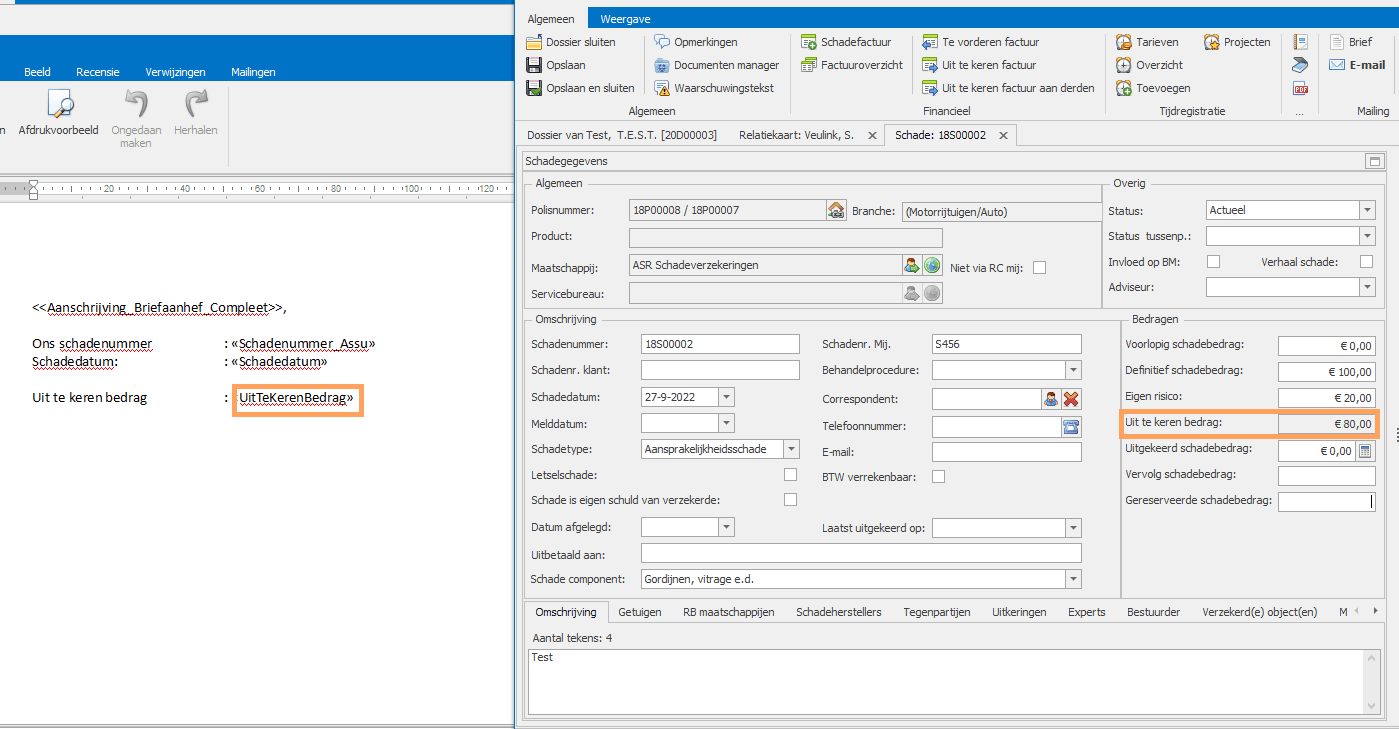
Task: Click the scanner icon in ribbon
Action: pyautogui.click(x=1300, y=65)
